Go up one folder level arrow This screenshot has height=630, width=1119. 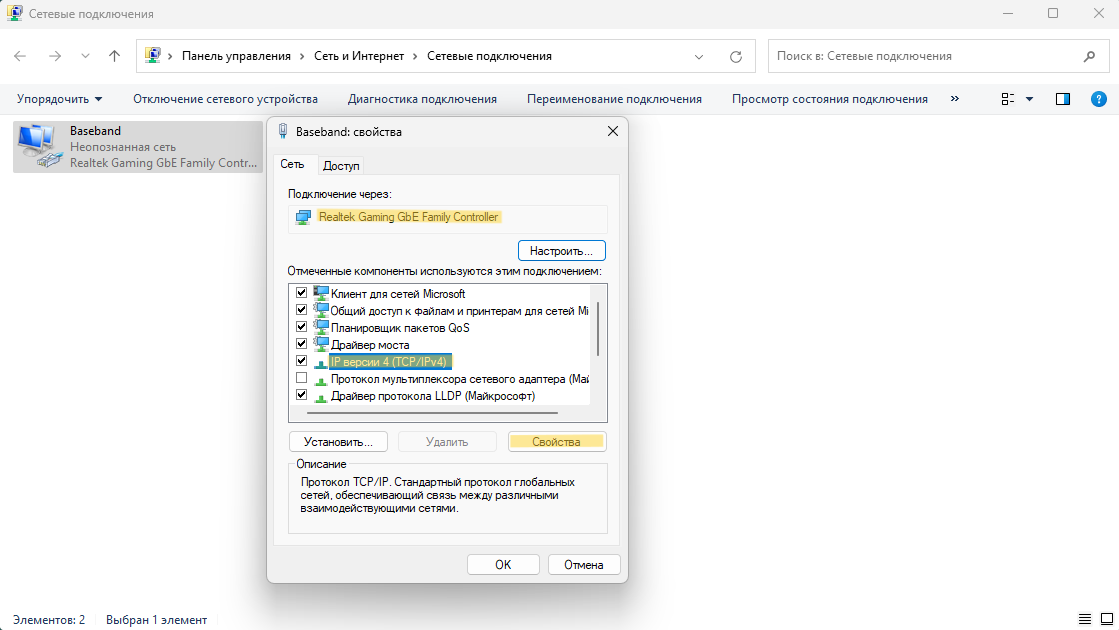114,56
